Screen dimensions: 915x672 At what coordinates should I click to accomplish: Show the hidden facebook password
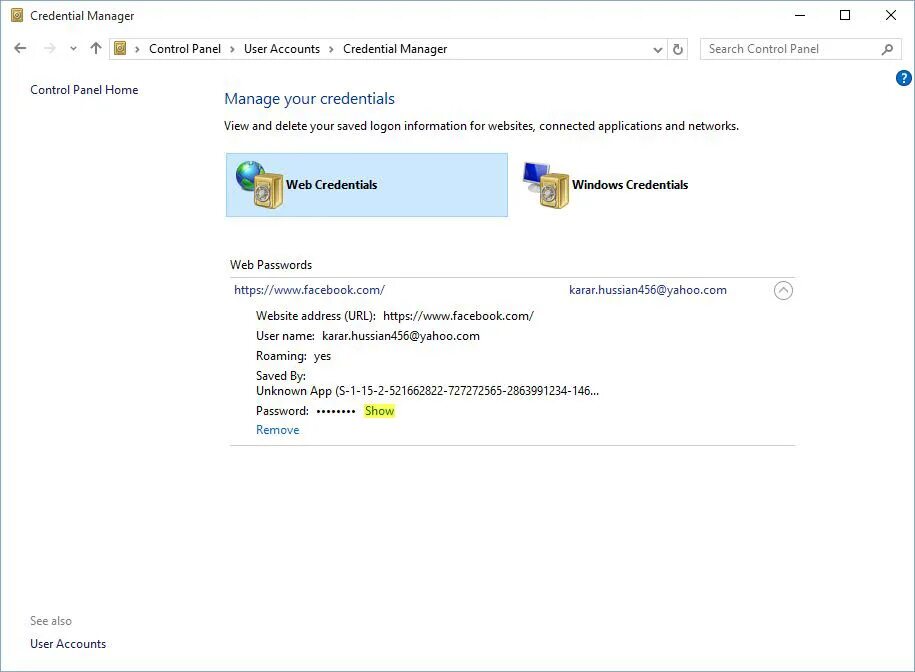point(379,410)
